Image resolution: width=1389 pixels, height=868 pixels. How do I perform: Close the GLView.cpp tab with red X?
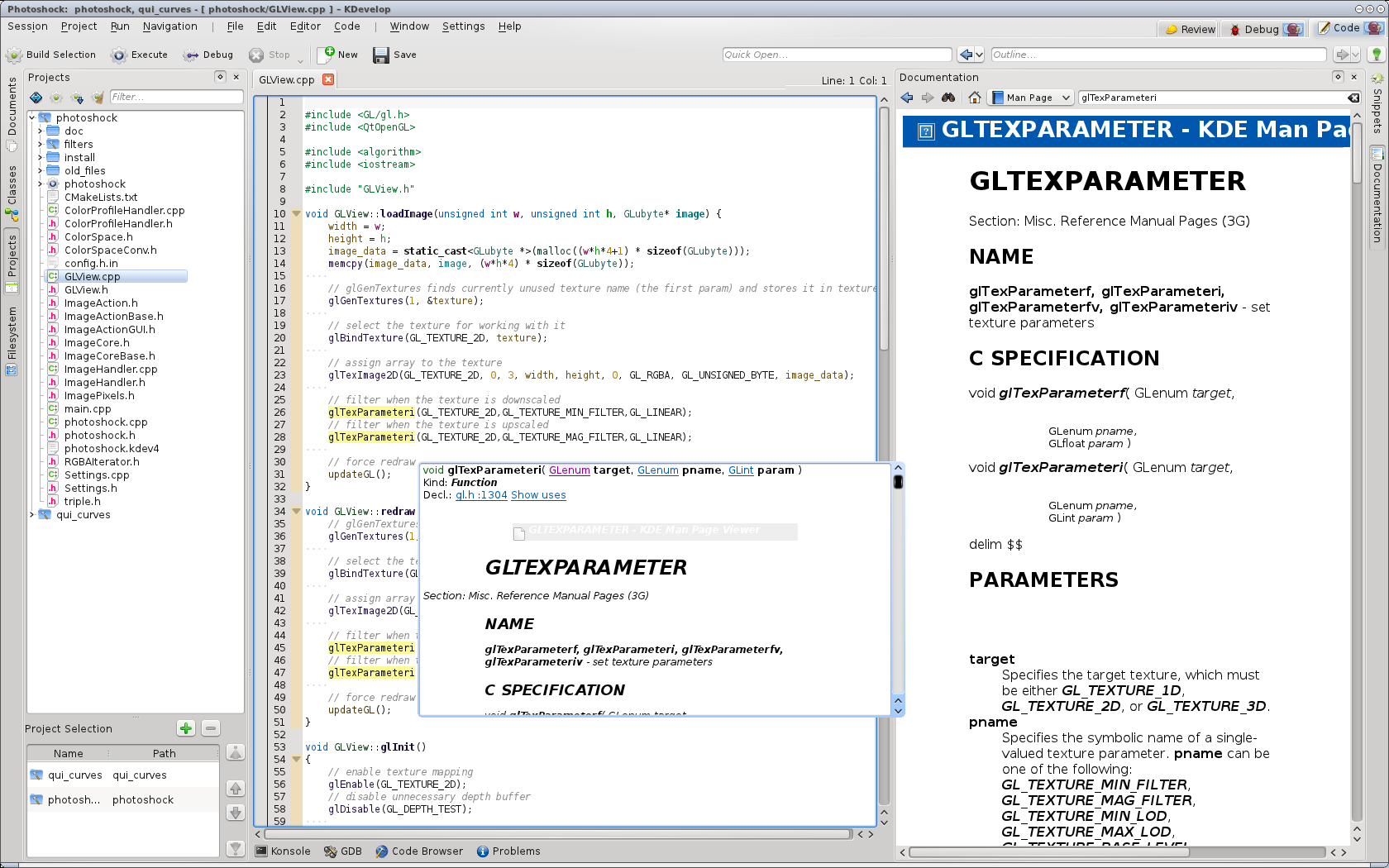[x=328, y=79]
